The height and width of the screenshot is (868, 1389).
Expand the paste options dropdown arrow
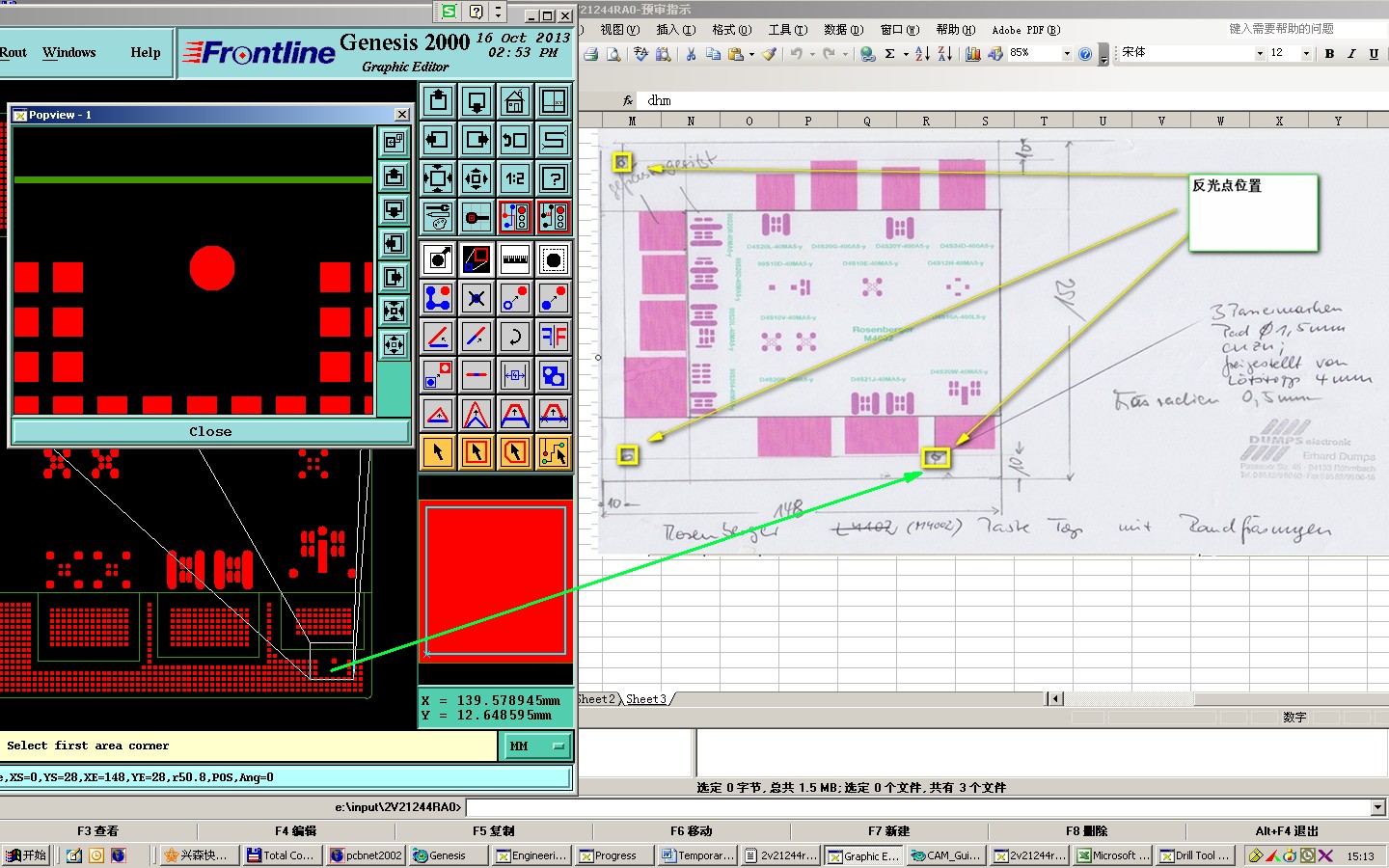(x=751, y=54)
